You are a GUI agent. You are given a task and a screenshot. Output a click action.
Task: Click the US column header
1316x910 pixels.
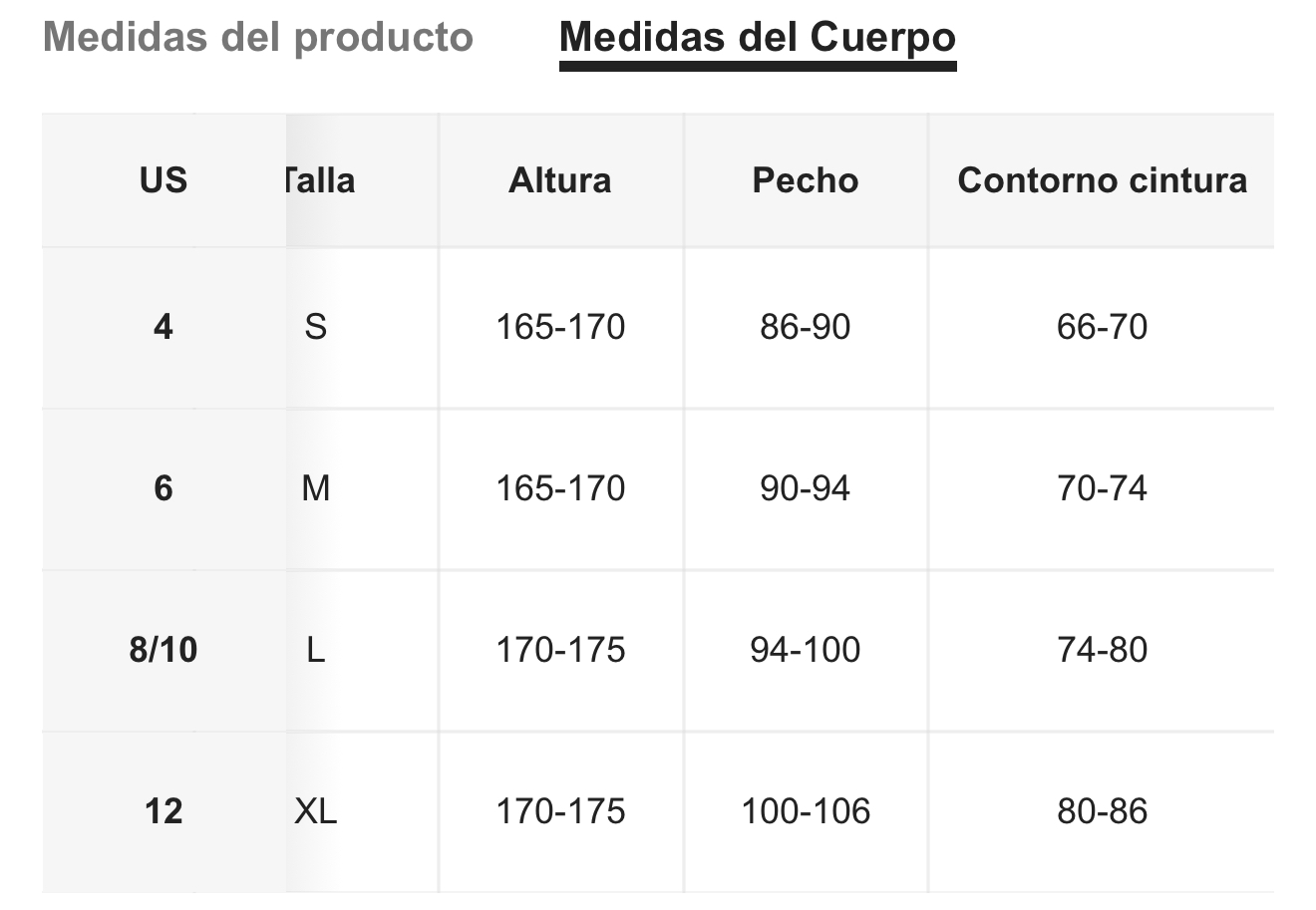click(x=164, y=180)
